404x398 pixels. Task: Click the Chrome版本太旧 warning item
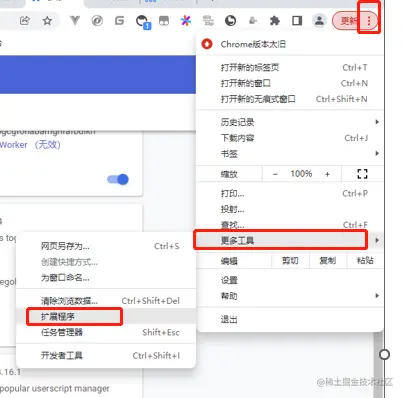coord(289,44)
